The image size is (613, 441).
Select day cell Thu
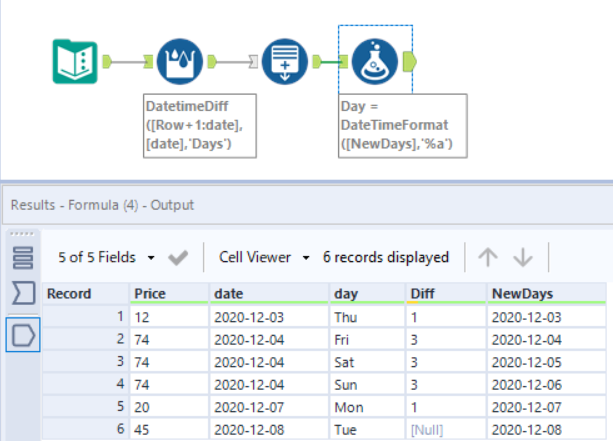pyautogui.click(x=367, y=317)
